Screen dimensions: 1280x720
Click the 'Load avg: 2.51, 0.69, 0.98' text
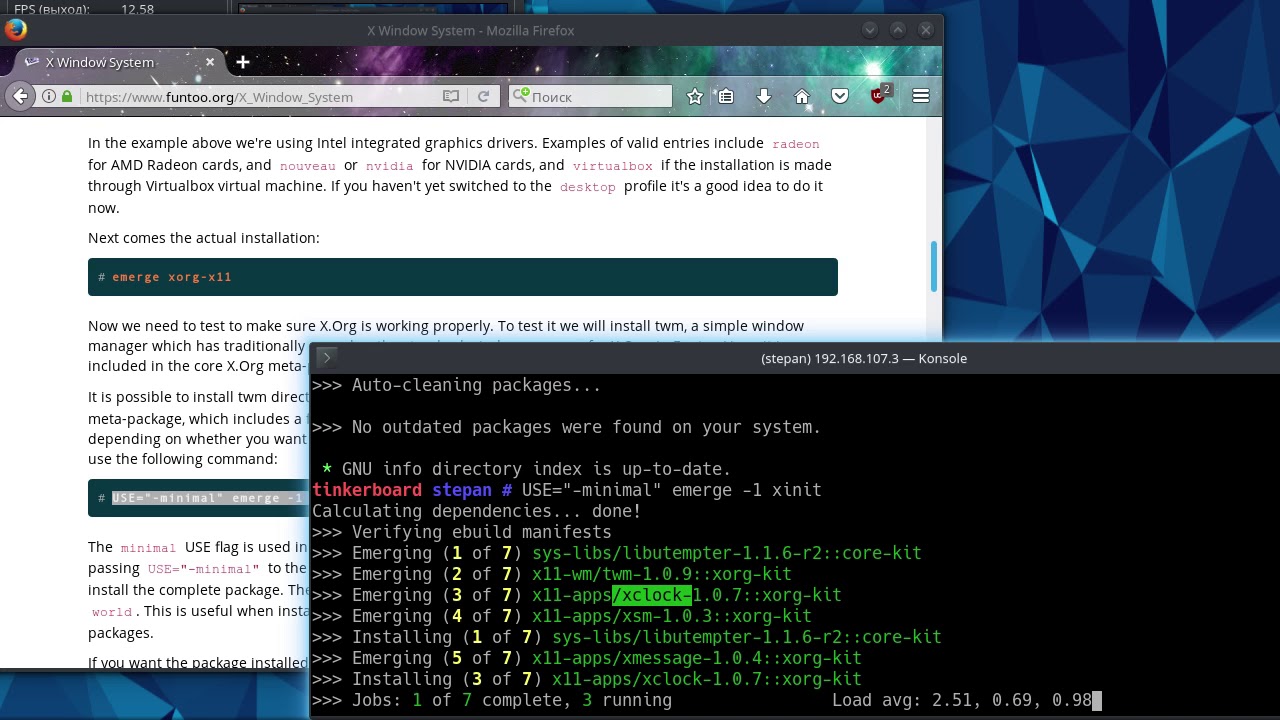(962, 700)
